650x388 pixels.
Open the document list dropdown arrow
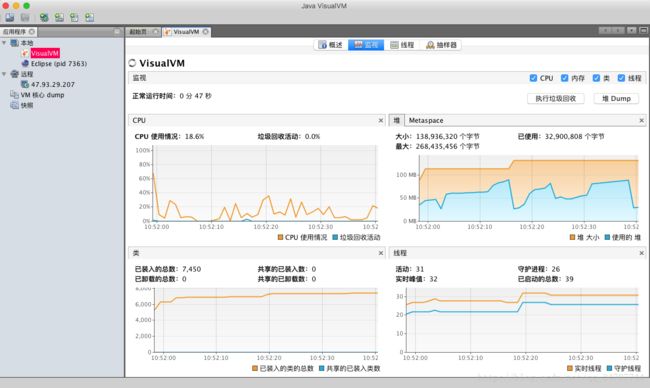631,30
